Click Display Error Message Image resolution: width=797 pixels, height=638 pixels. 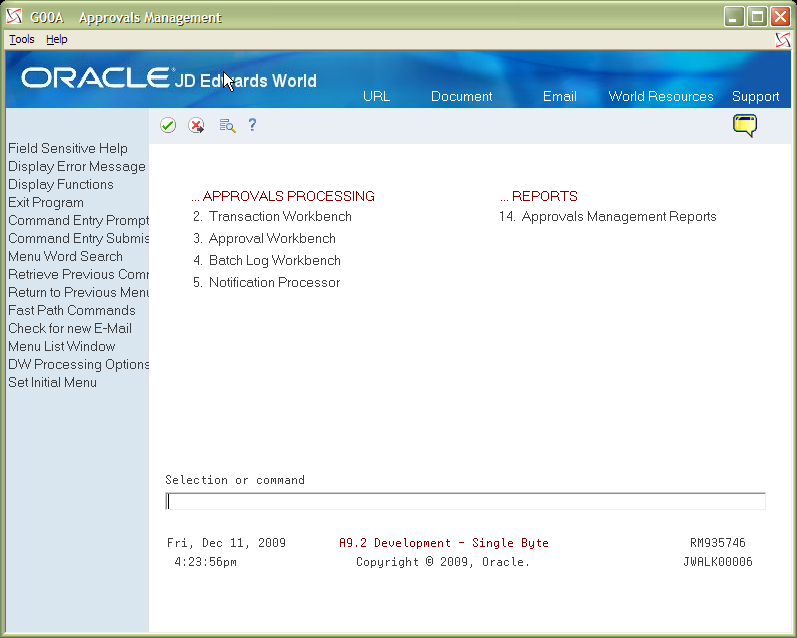coord(77,166)
